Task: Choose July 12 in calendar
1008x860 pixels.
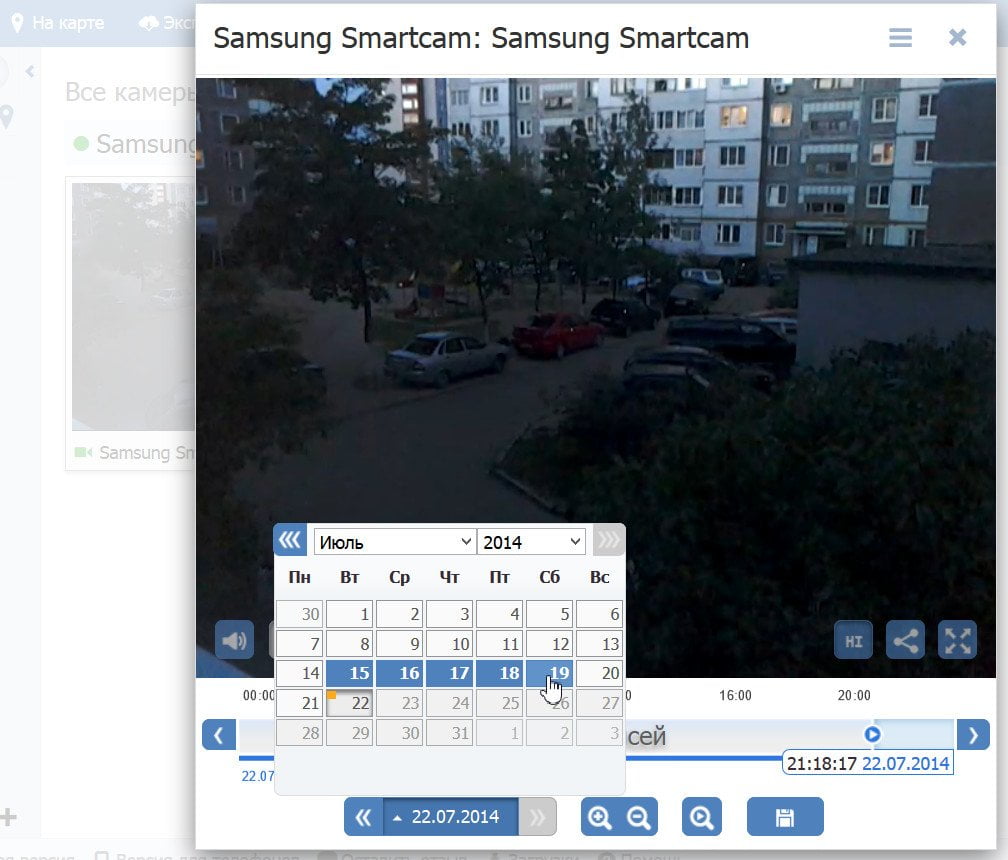Action: tap(549, 643)
